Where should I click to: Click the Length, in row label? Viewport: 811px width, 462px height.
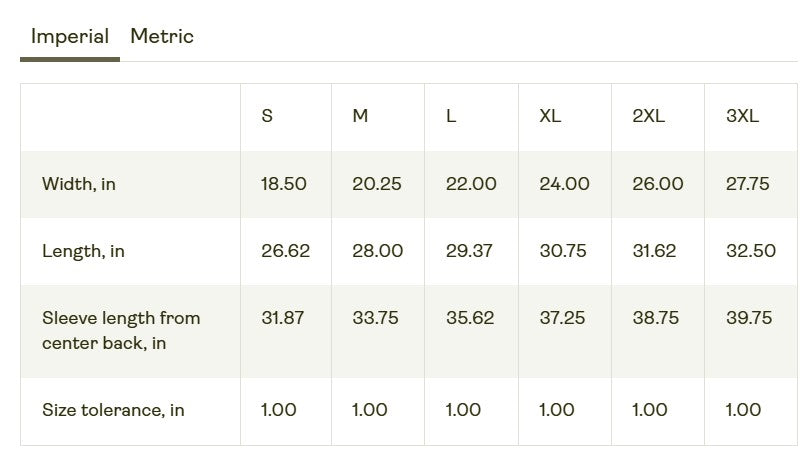coord(83,251)
